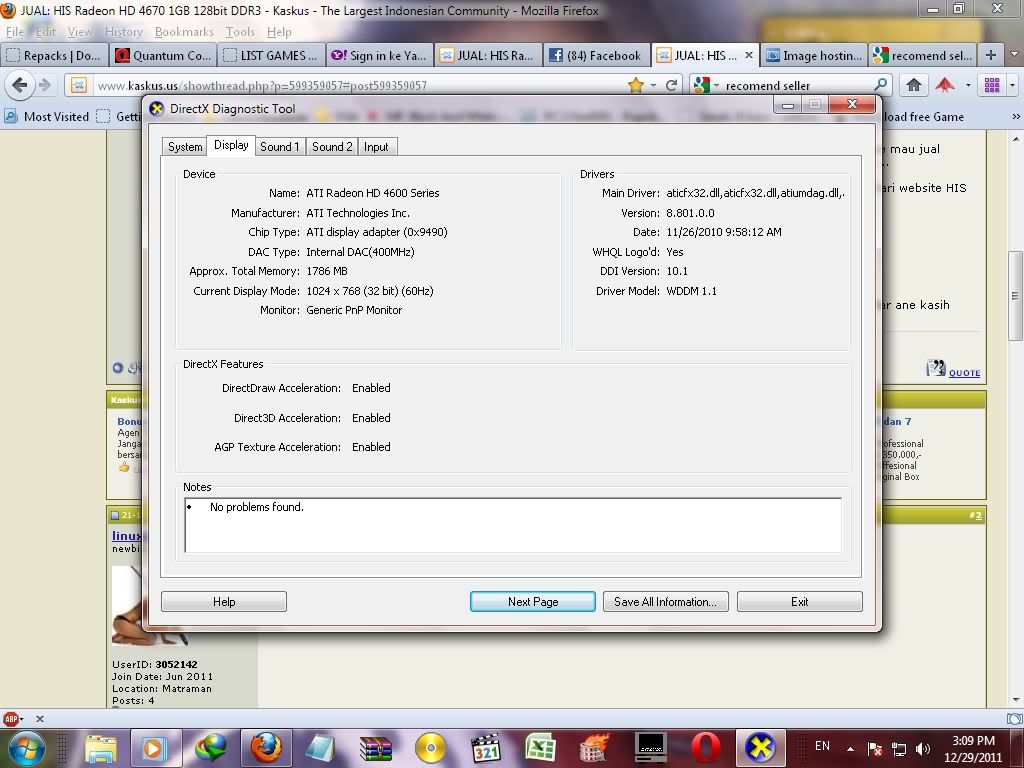Show hidden system tray icons

point(850,748)
